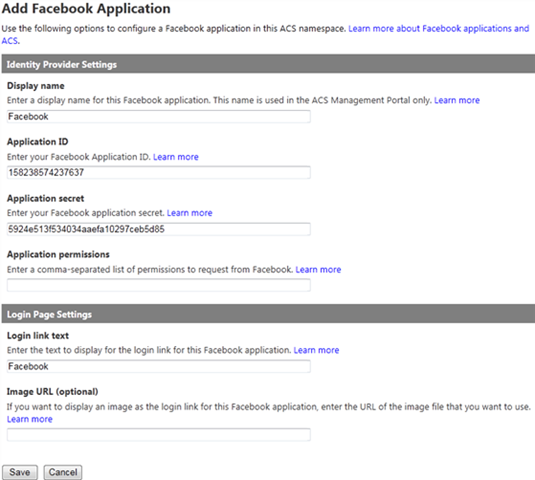Viewport: 535px width, 480px height.
Task: Click the Identity Provider Settings section header
Action: pyautogui.click(x=268, y=64)
